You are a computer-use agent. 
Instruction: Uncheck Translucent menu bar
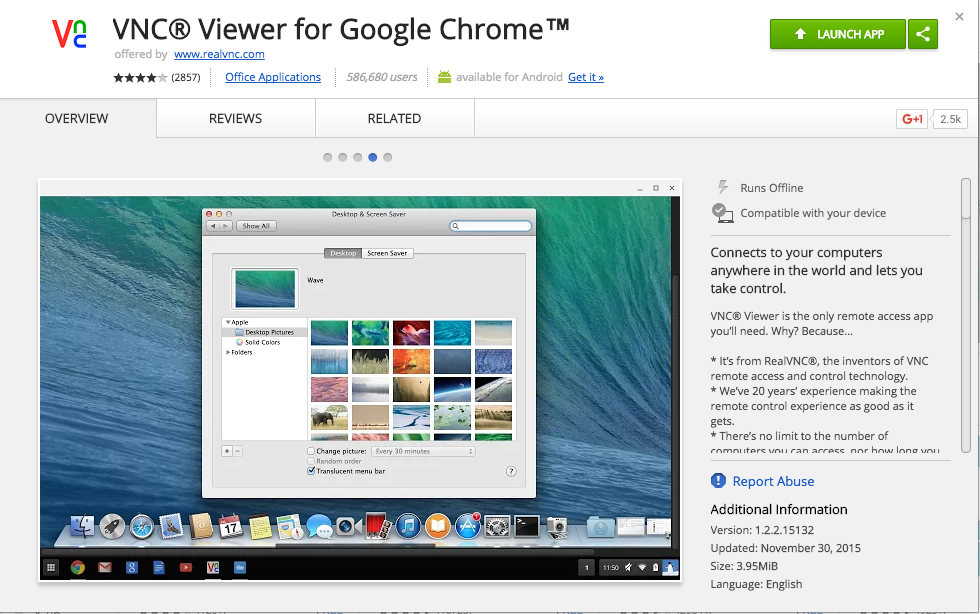312,471
